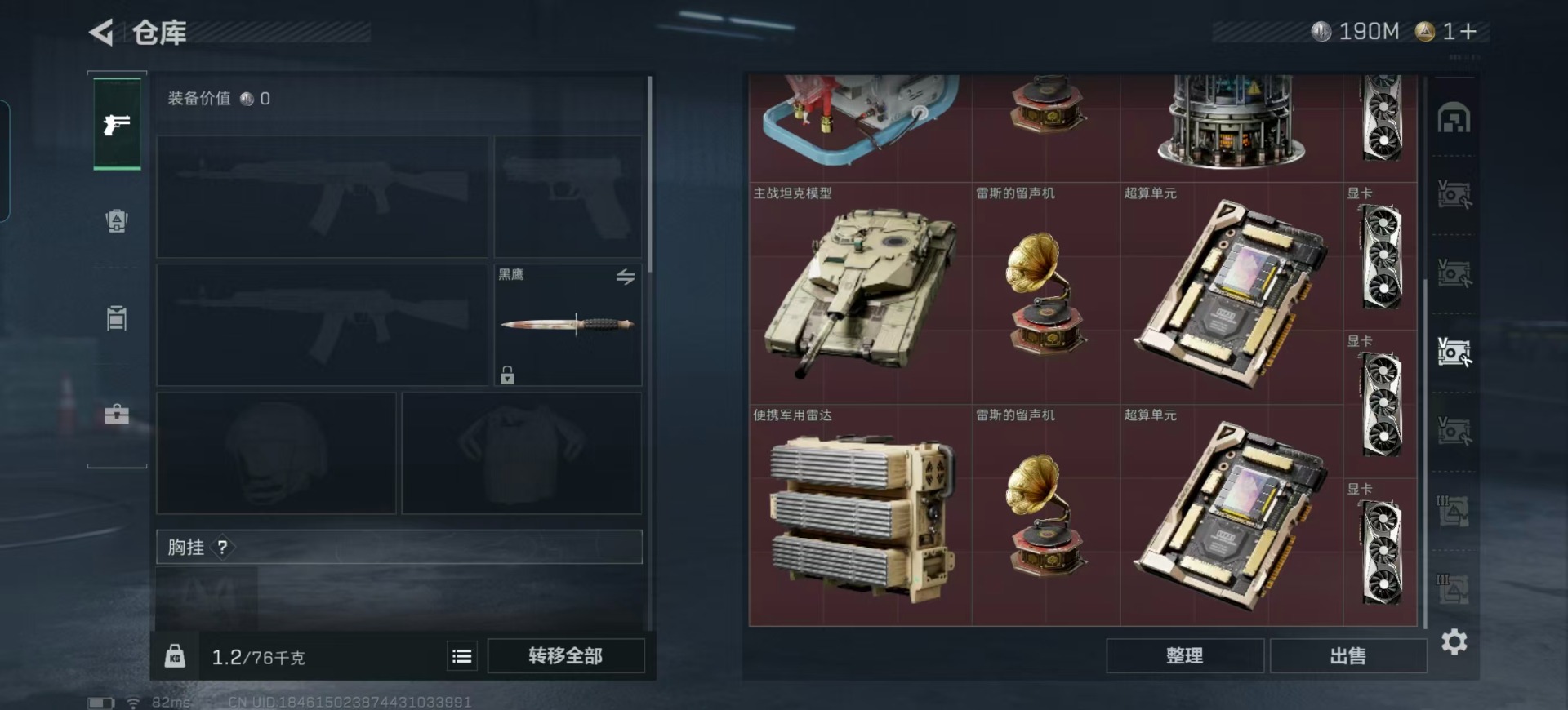1568x710 pixels.
Task: Select the 便携军用雷达 radar item
Action: [861, 515]
